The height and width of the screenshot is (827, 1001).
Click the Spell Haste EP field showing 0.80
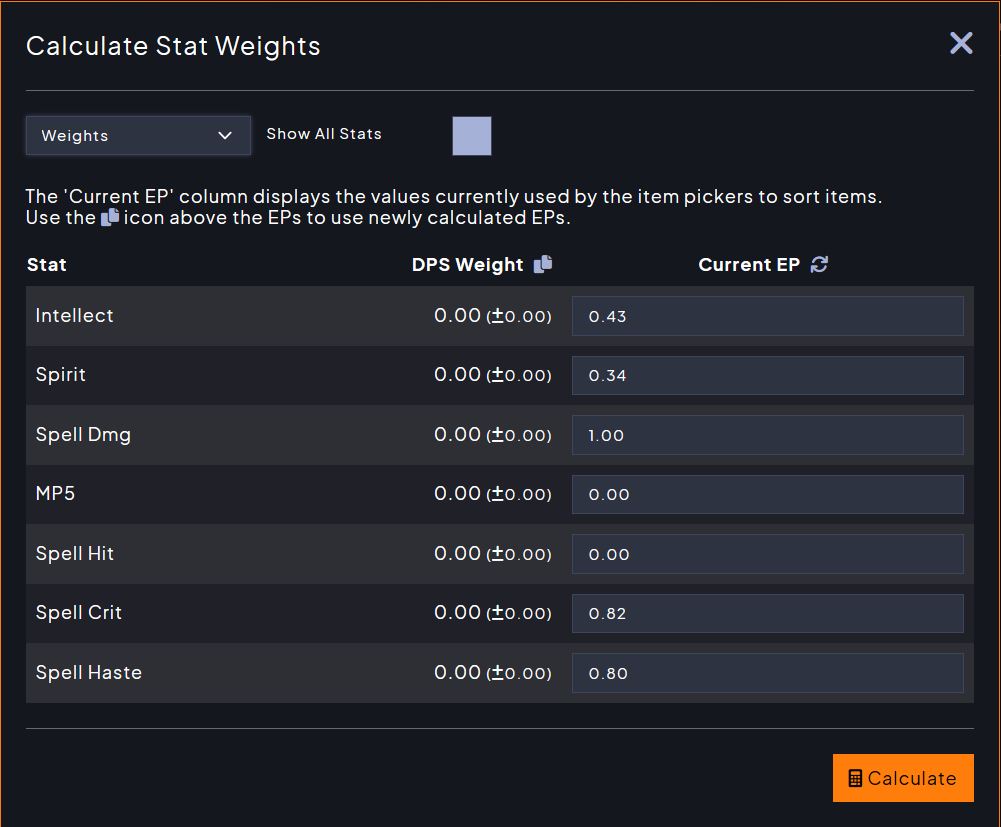767,673
